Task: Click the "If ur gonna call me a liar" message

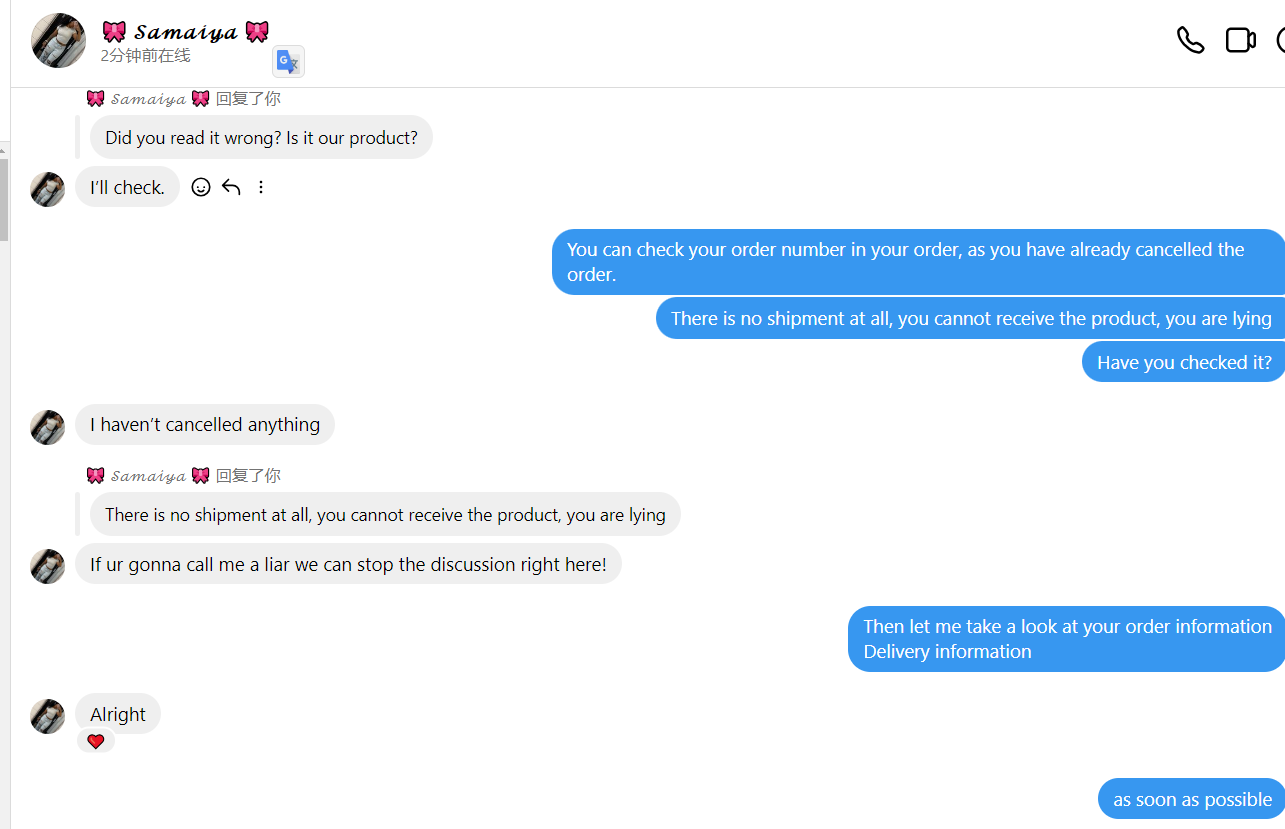Action: (x=348, y=564)
